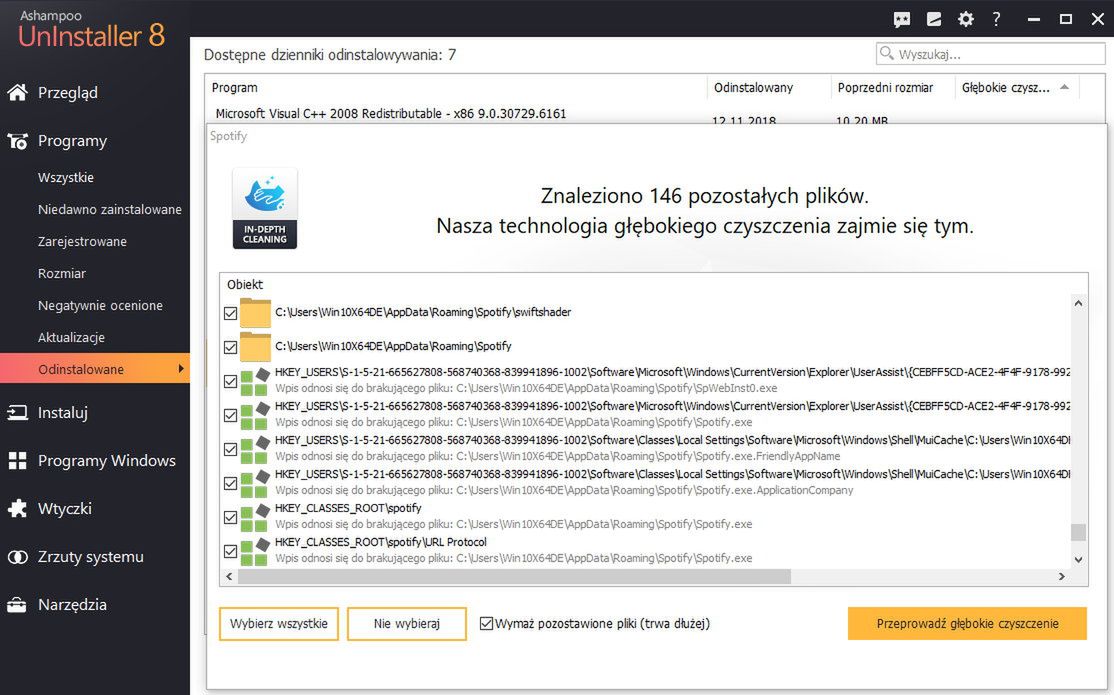Click the feedback chat icon in title bar
Screen dimensions: 1114x695
(902, 18)
